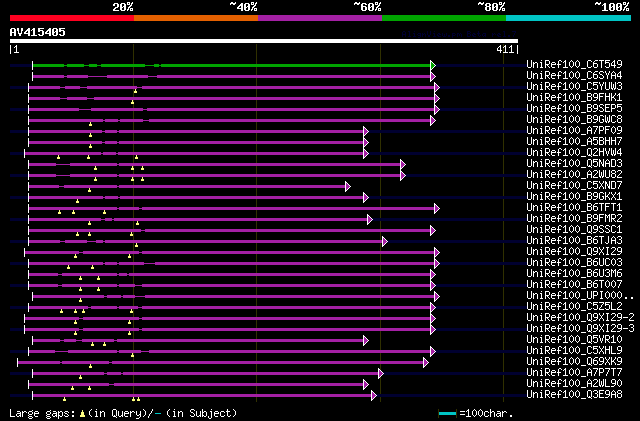Image resolution: width=640 pixels, height=421 pixels.
Task: Click the UniRef100_B9FHK1 label
Action: click(574, 98)
